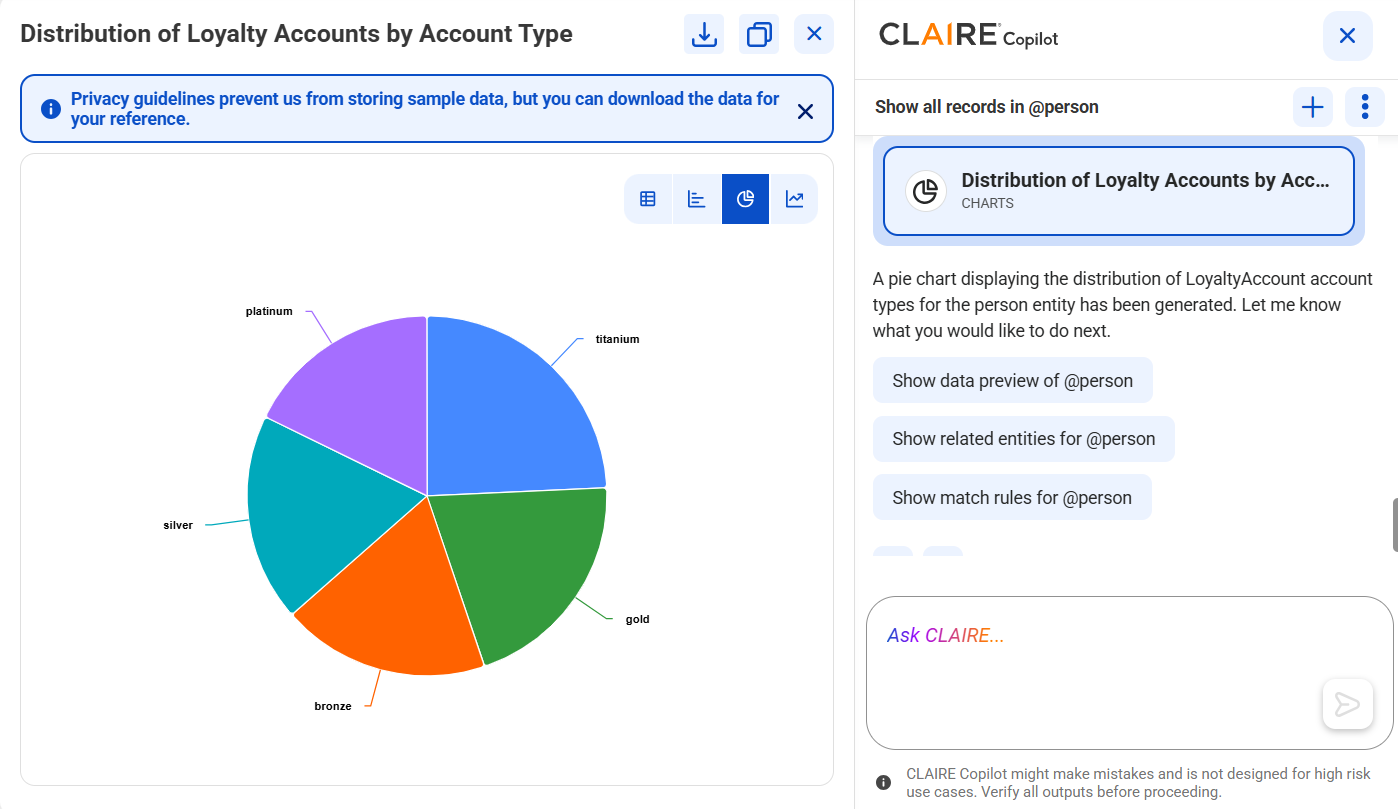The height and width of the screenshot is (809, 1398).
Task: Select the pie chart view
Action: [745, 199]
